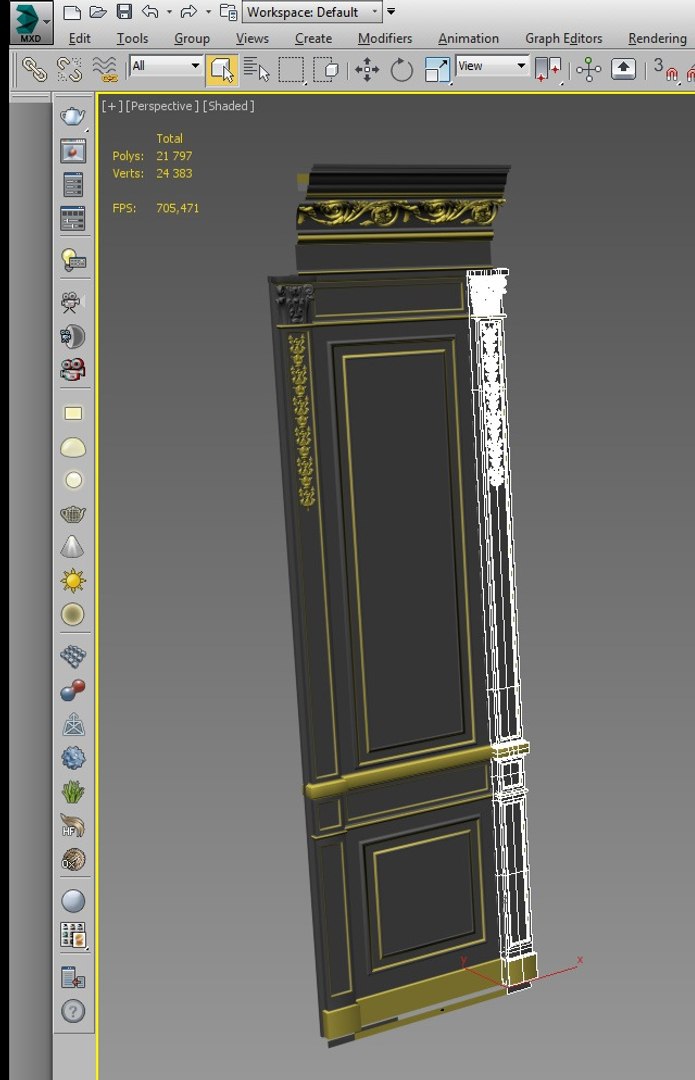The width and height of the screenshot is (695, 1080).
Task: Redo the last undone action
Action: [x=188, y=12]
